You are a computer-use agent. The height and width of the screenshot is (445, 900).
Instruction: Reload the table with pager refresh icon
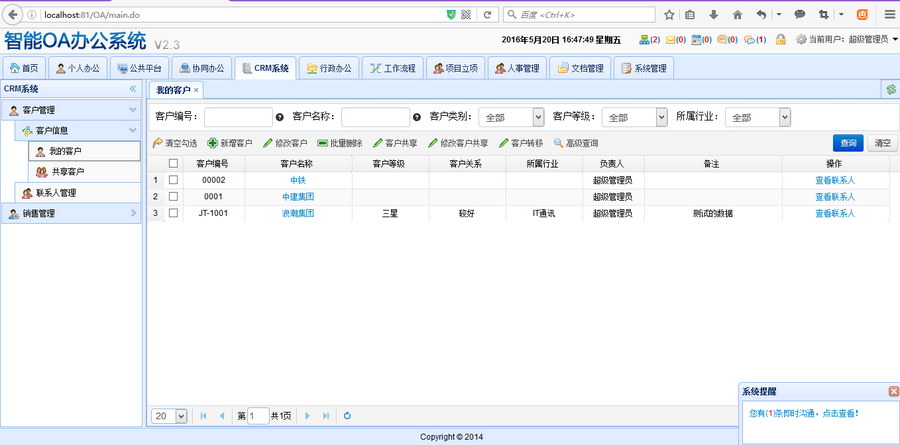coord(347,416)
